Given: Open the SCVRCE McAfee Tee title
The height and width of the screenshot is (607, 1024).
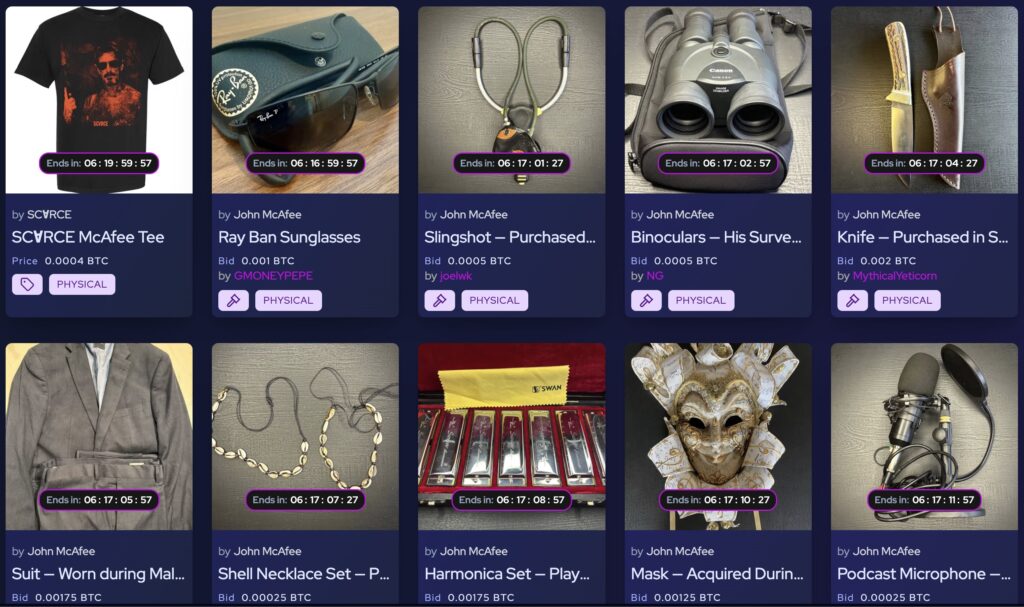Looking at the screenshot, I should [88, 237].
